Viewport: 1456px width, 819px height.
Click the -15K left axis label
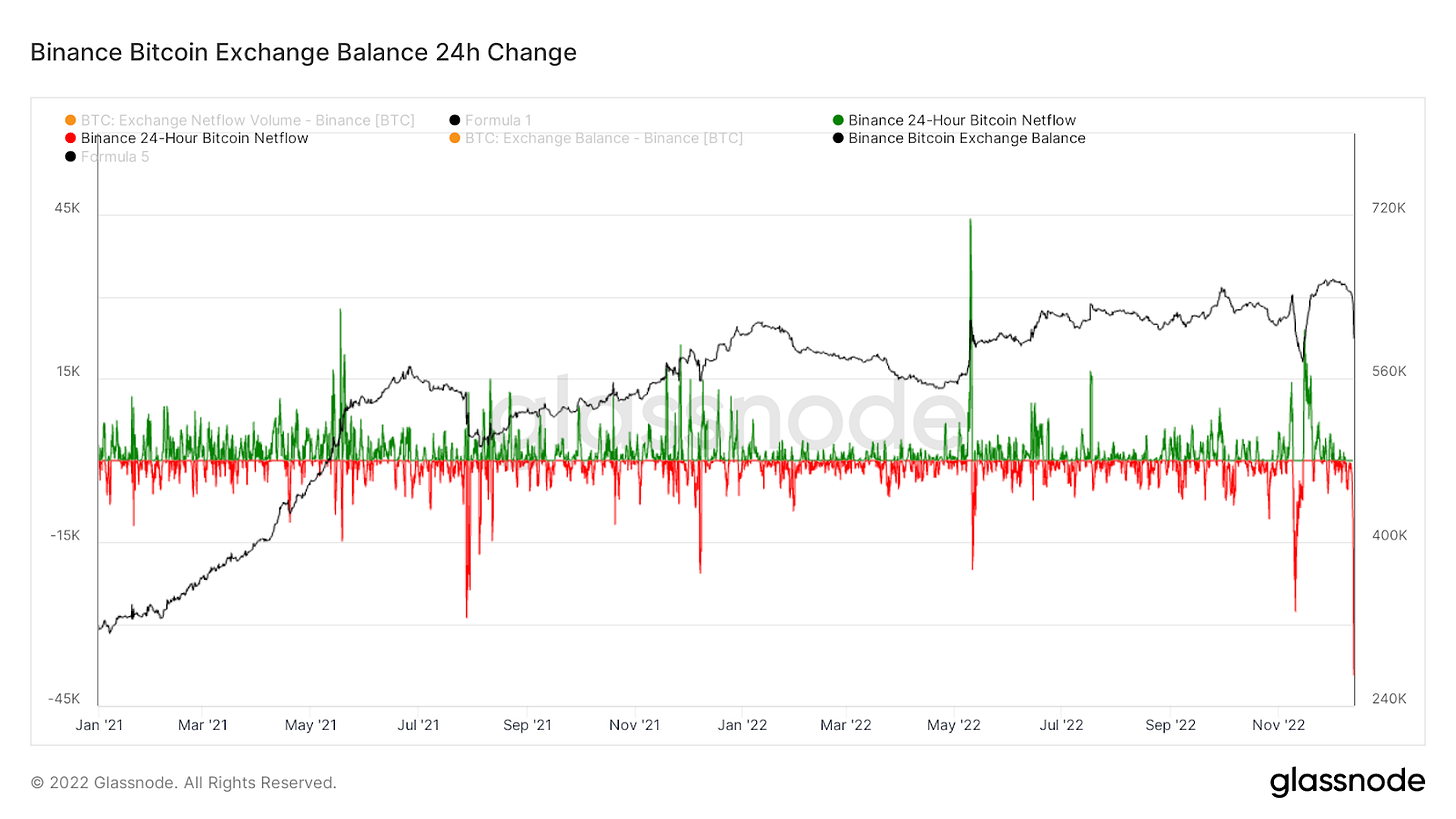pyautogui.click(x=65, y=535)
